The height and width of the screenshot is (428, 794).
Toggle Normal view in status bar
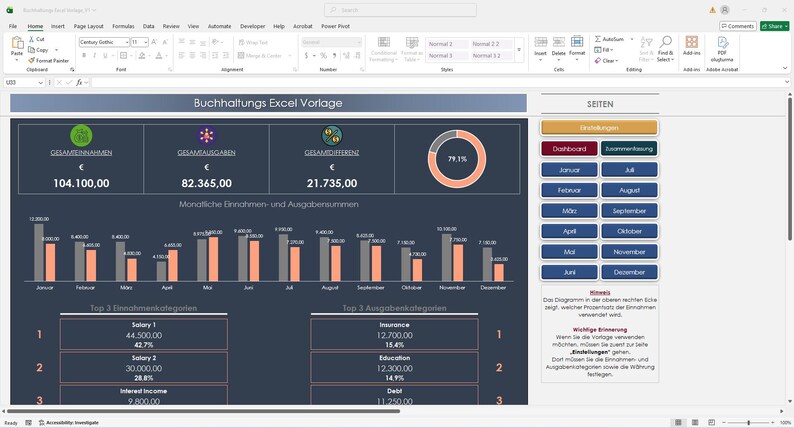click(x=679, y=422)
